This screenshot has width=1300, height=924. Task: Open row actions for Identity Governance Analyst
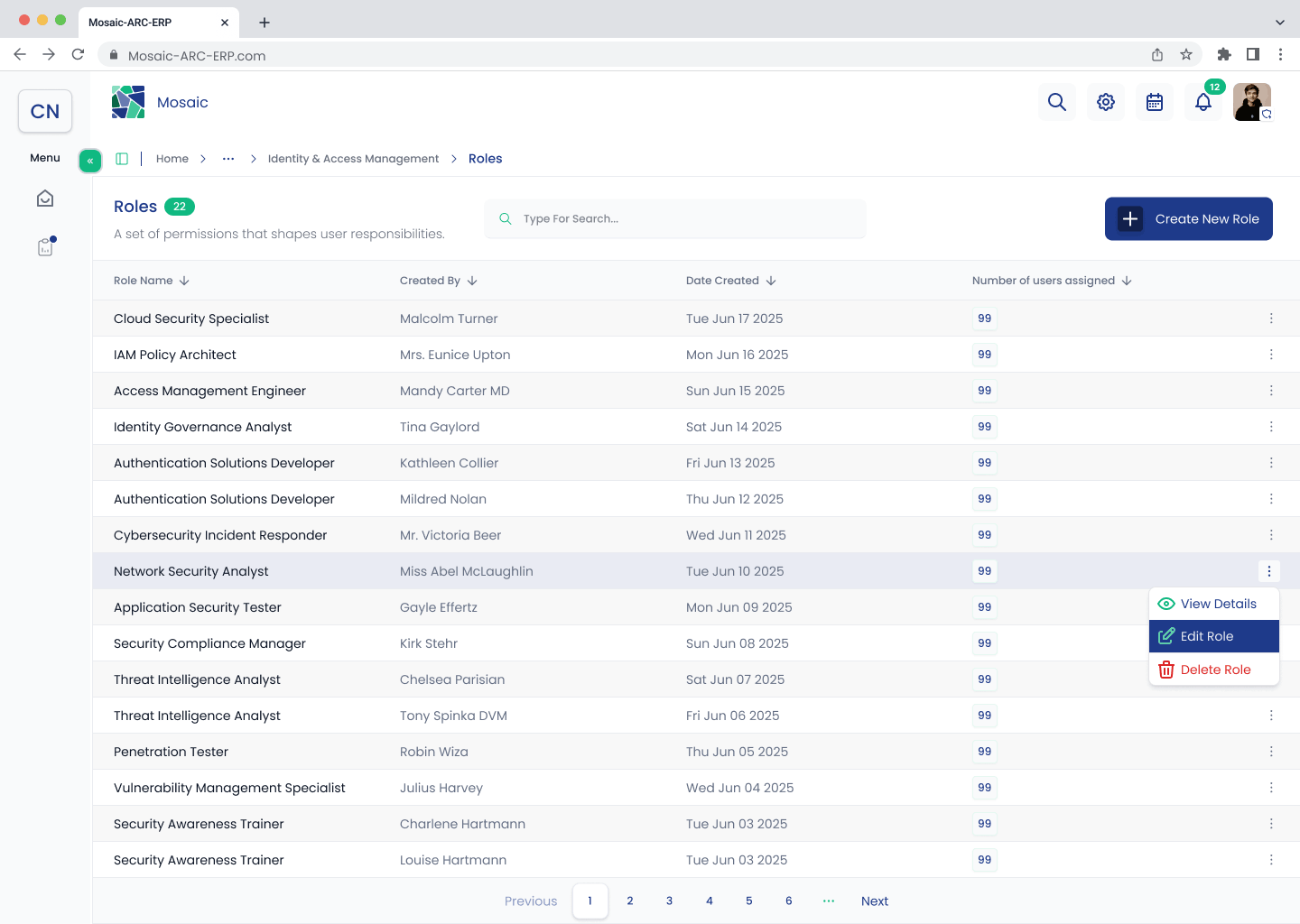point(1271,427)
